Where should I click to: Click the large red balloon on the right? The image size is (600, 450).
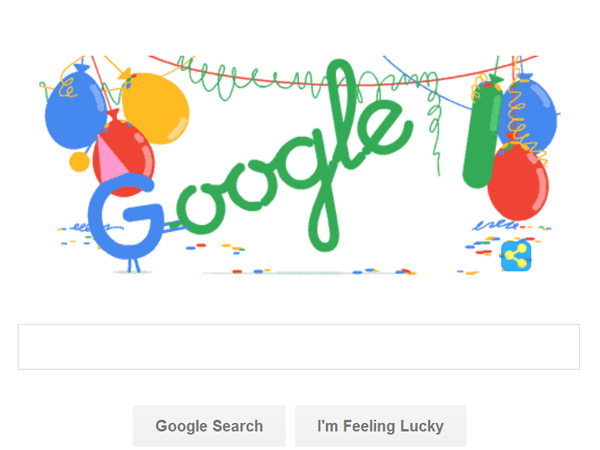click(517, 182)
